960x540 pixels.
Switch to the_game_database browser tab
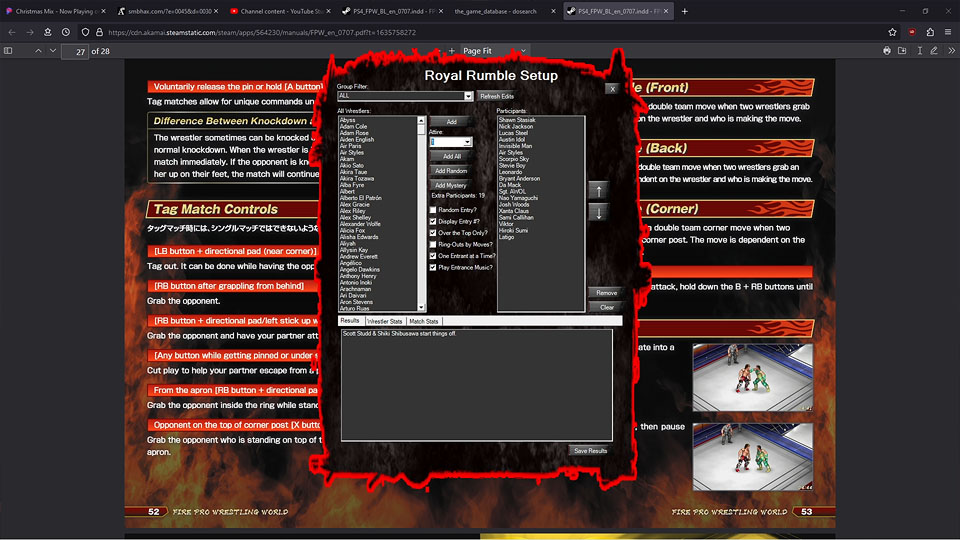pyautogui.click(x=503, y=11)
